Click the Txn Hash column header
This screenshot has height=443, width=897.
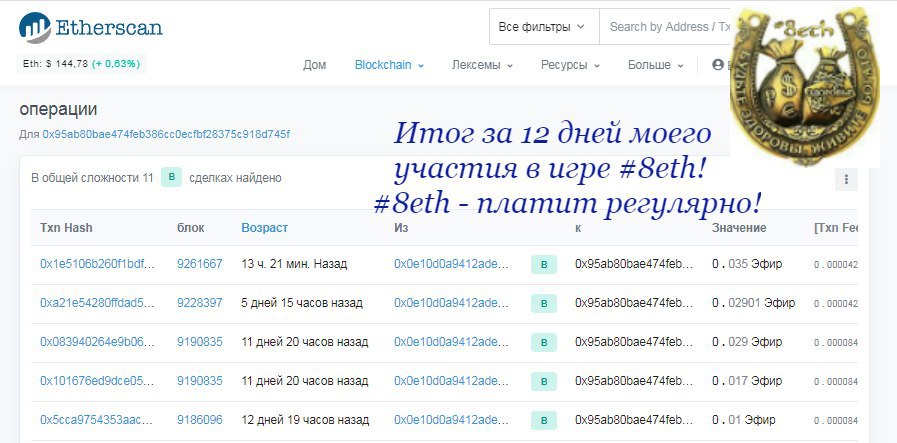point(66,228)
